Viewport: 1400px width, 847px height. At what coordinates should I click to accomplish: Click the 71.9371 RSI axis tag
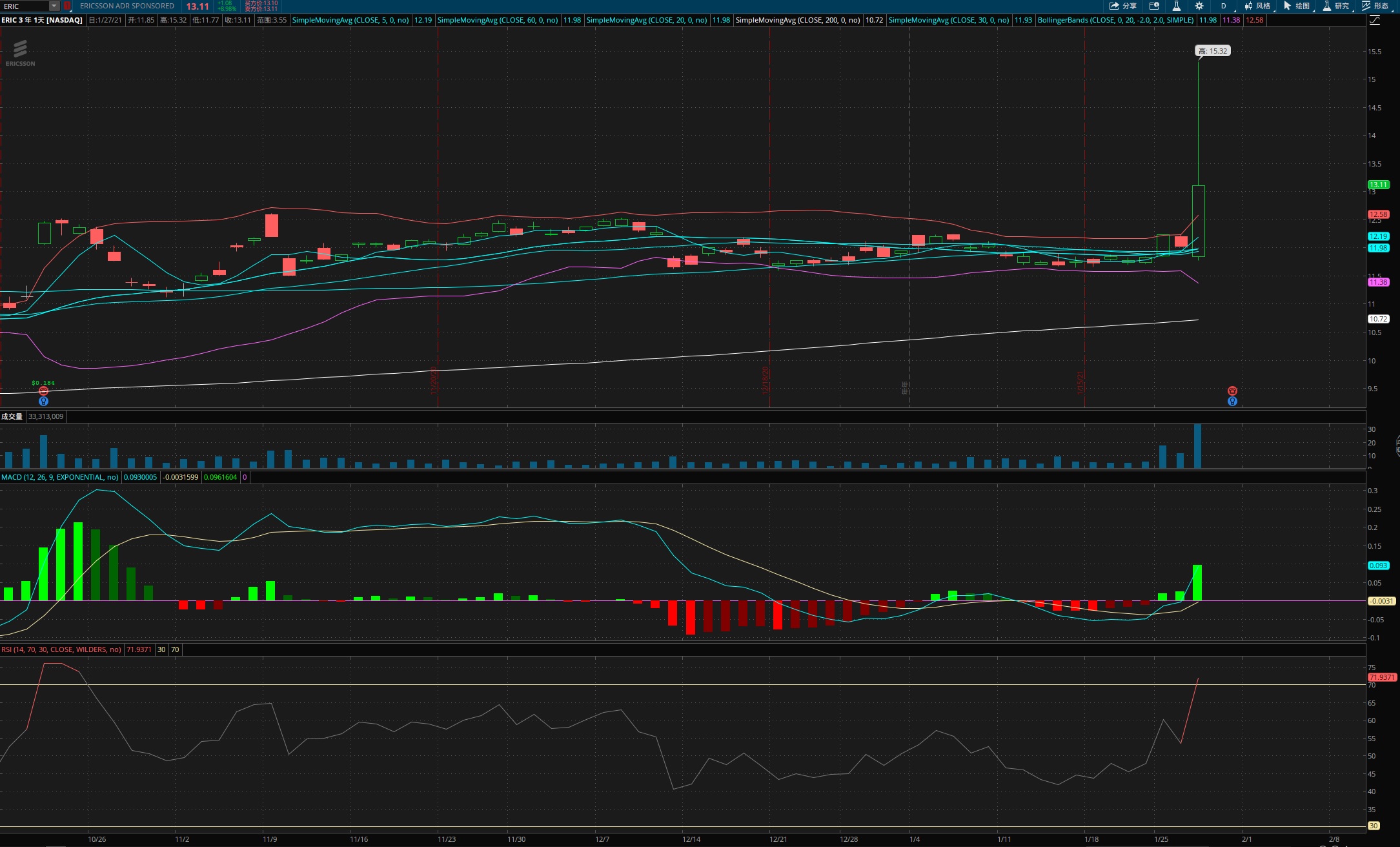pyautogui.click(x=1382, y=677)
